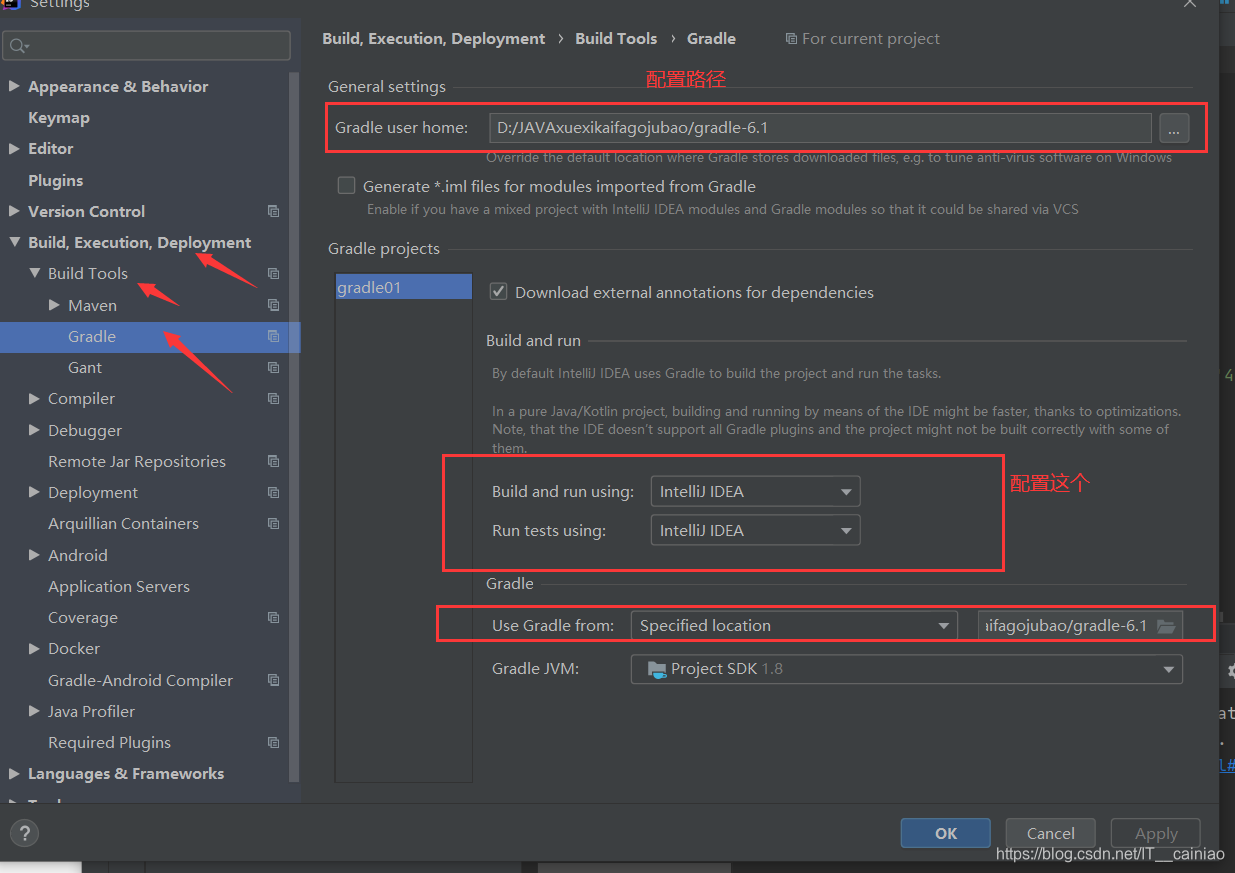Image resolution: width=1235 pixels, height=873 pixels.
Task: Click Build Tools breadcrumb
Action: click(x=616, y=38)
